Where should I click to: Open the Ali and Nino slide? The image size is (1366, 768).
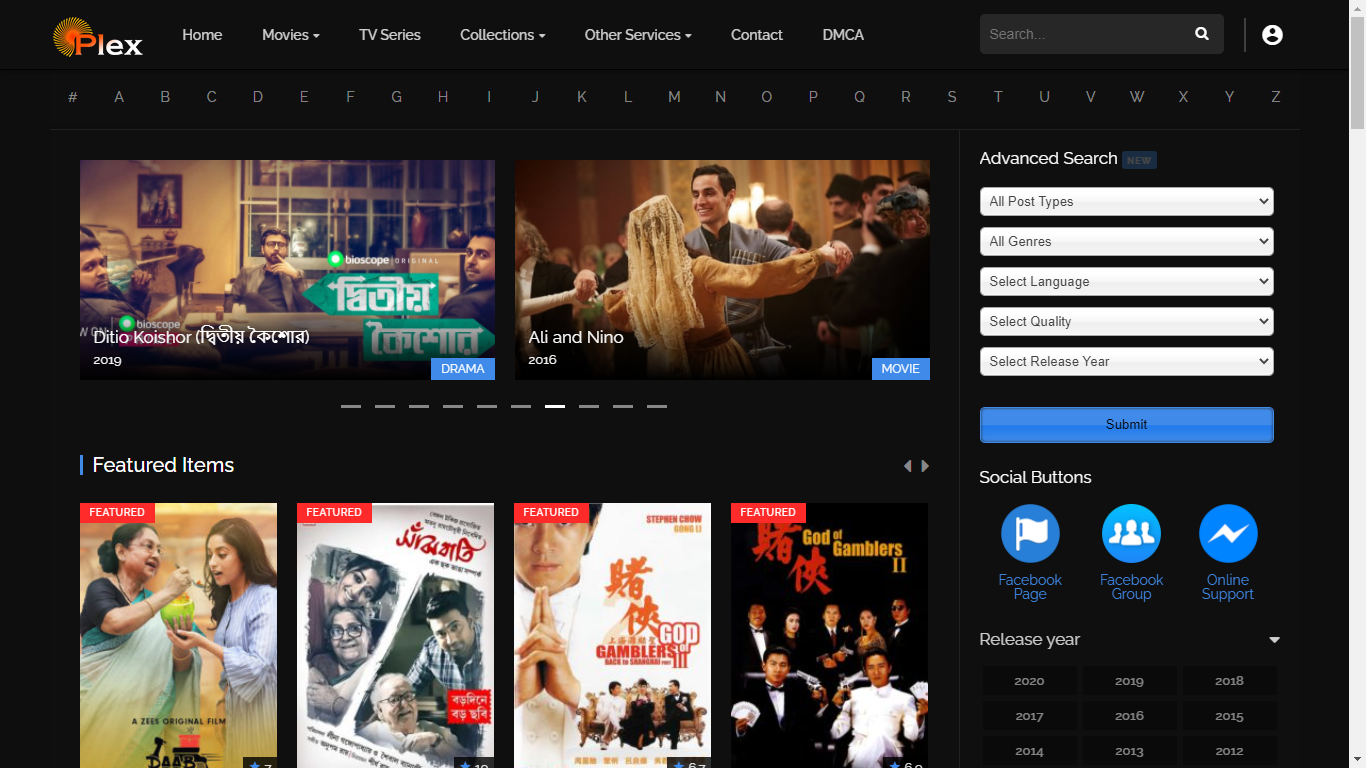click(722, 270)
